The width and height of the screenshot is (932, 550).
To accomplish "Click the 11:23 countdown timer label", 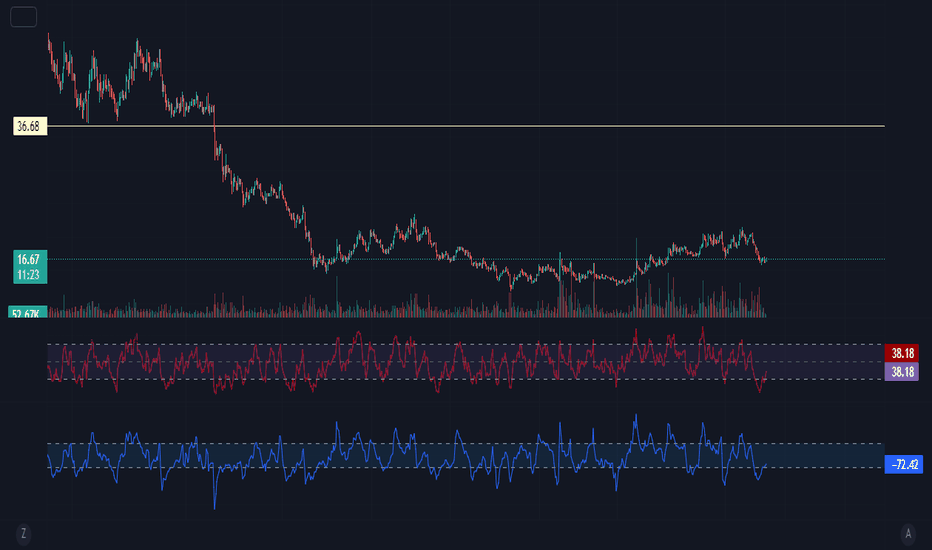I will coord(30,275).
